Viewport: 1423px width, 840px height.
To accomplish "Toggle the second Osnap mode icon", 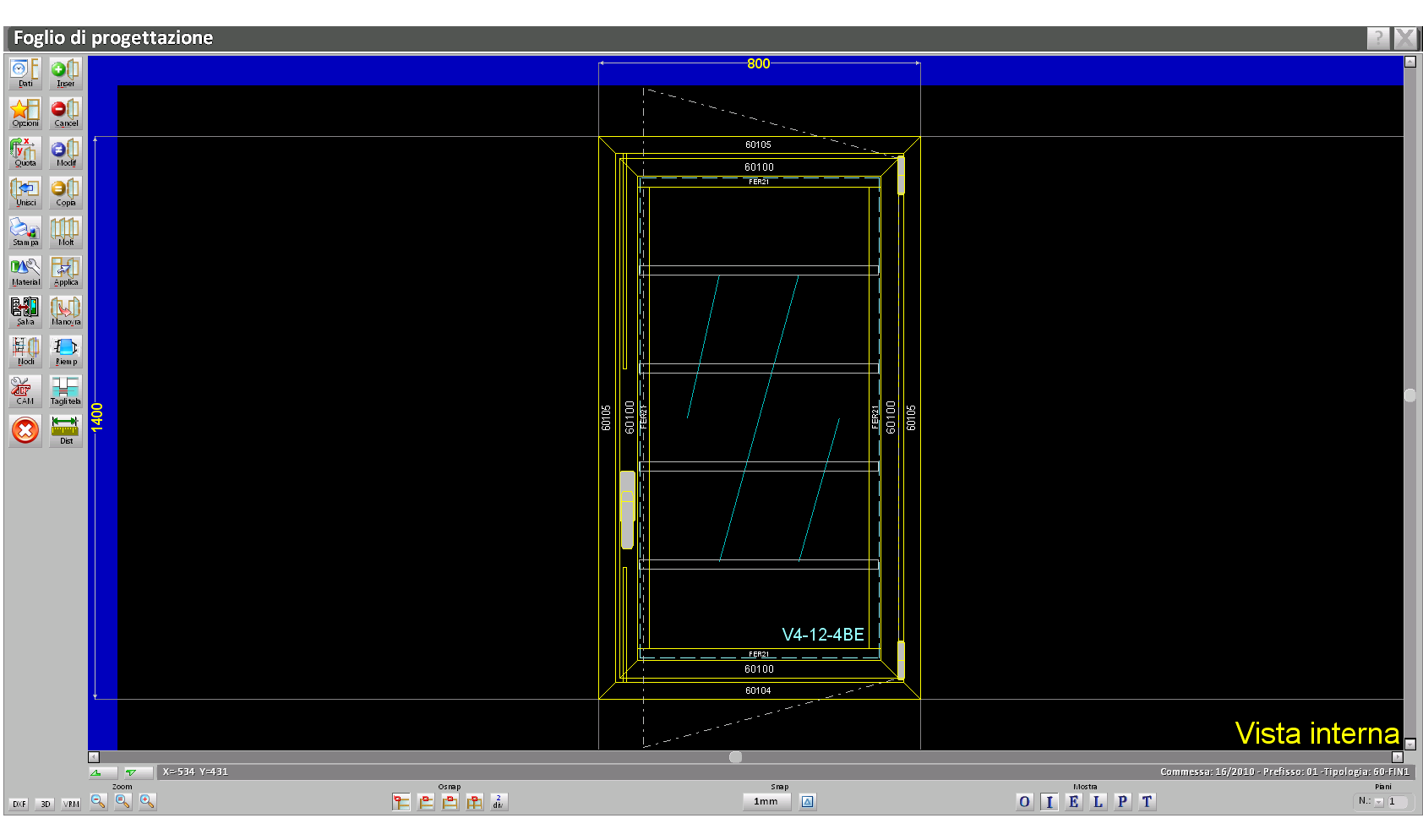I will 425,802.
